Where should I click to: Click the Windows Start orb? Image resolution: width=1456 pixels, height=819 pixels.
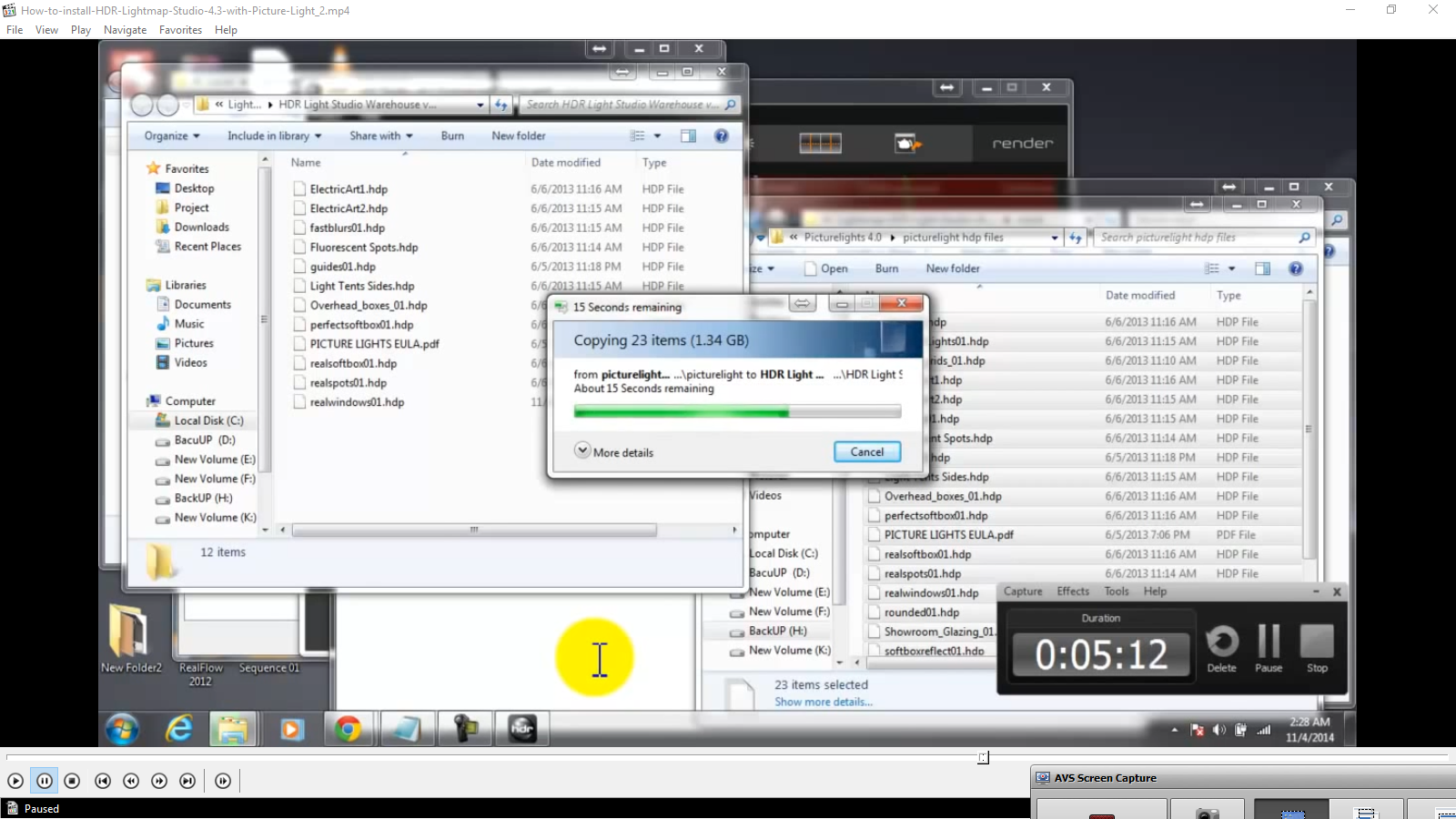click(122, 729)
